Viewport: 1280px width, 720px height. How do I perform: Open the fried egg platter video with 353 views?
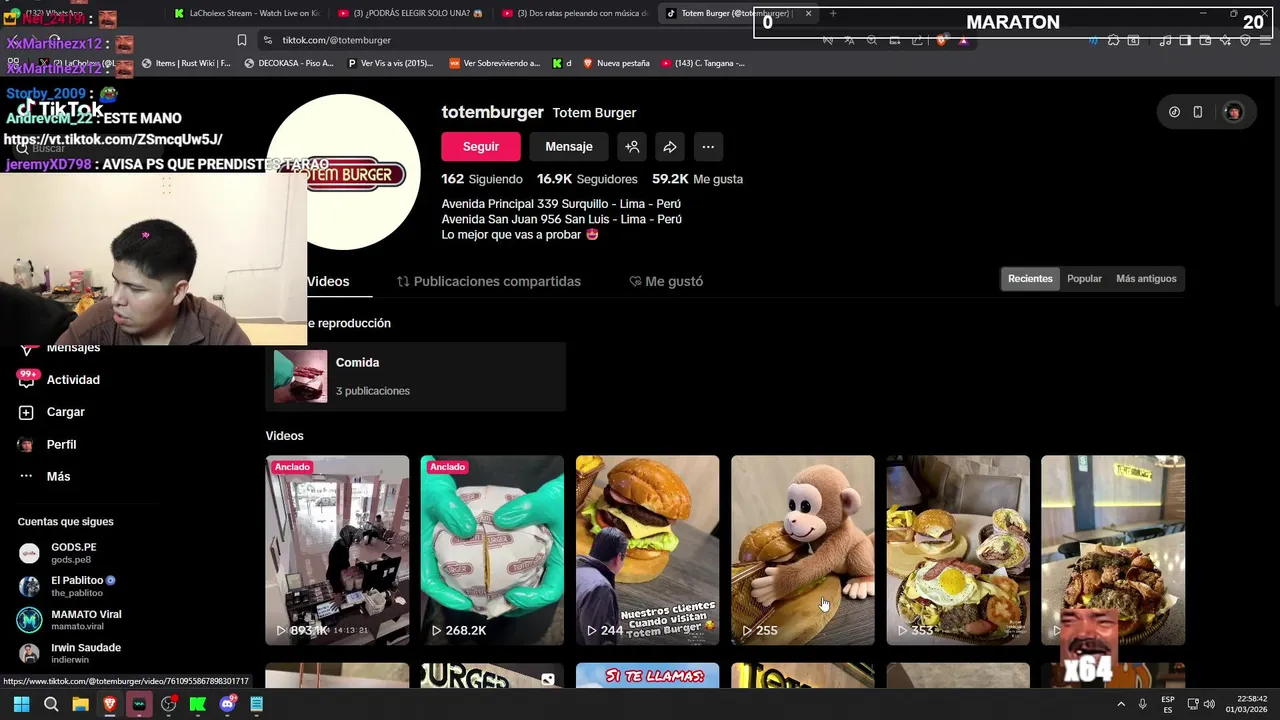point(958,550)
